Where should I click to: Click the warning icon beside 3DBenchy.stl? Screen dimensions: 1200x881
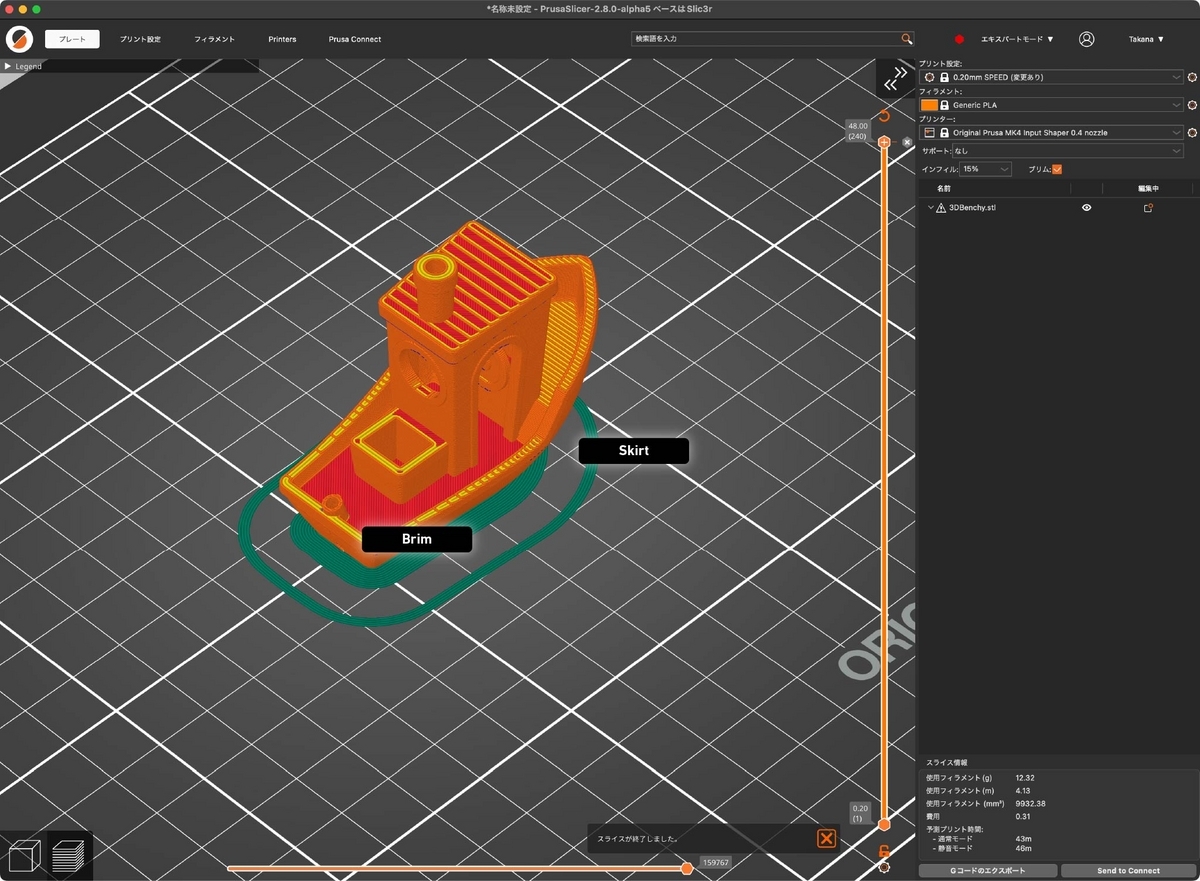(x=941, y=208)
